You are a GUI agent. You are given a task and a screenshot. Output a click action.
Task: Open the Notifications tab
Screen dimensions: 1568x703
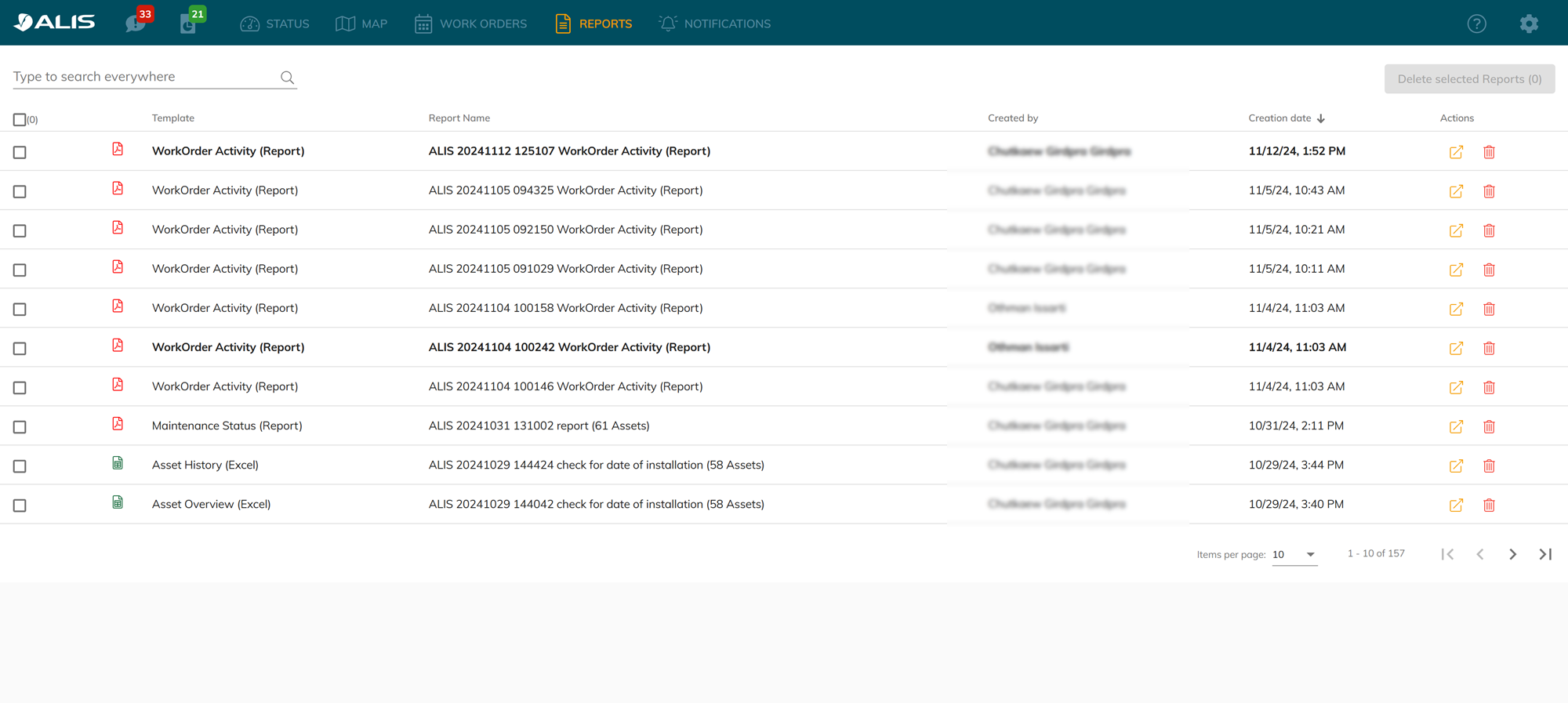(715, 24)
